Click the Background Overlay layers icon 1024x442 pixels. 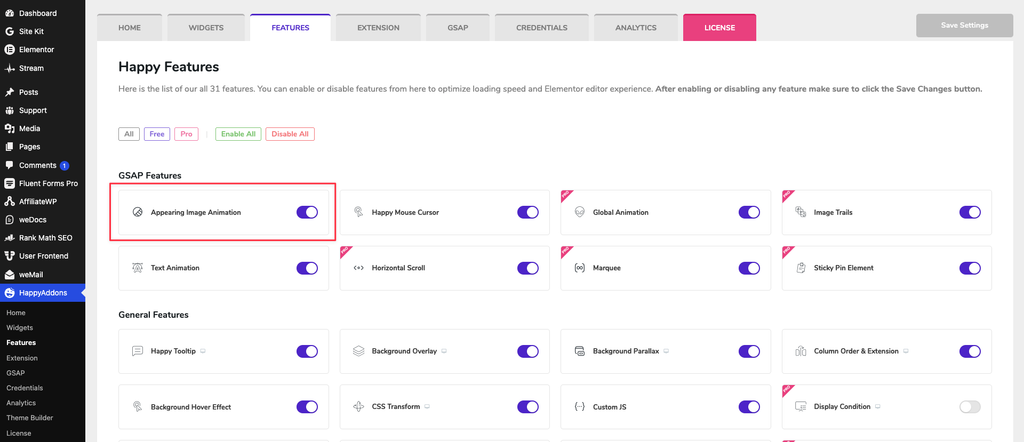tap(359, 351)
